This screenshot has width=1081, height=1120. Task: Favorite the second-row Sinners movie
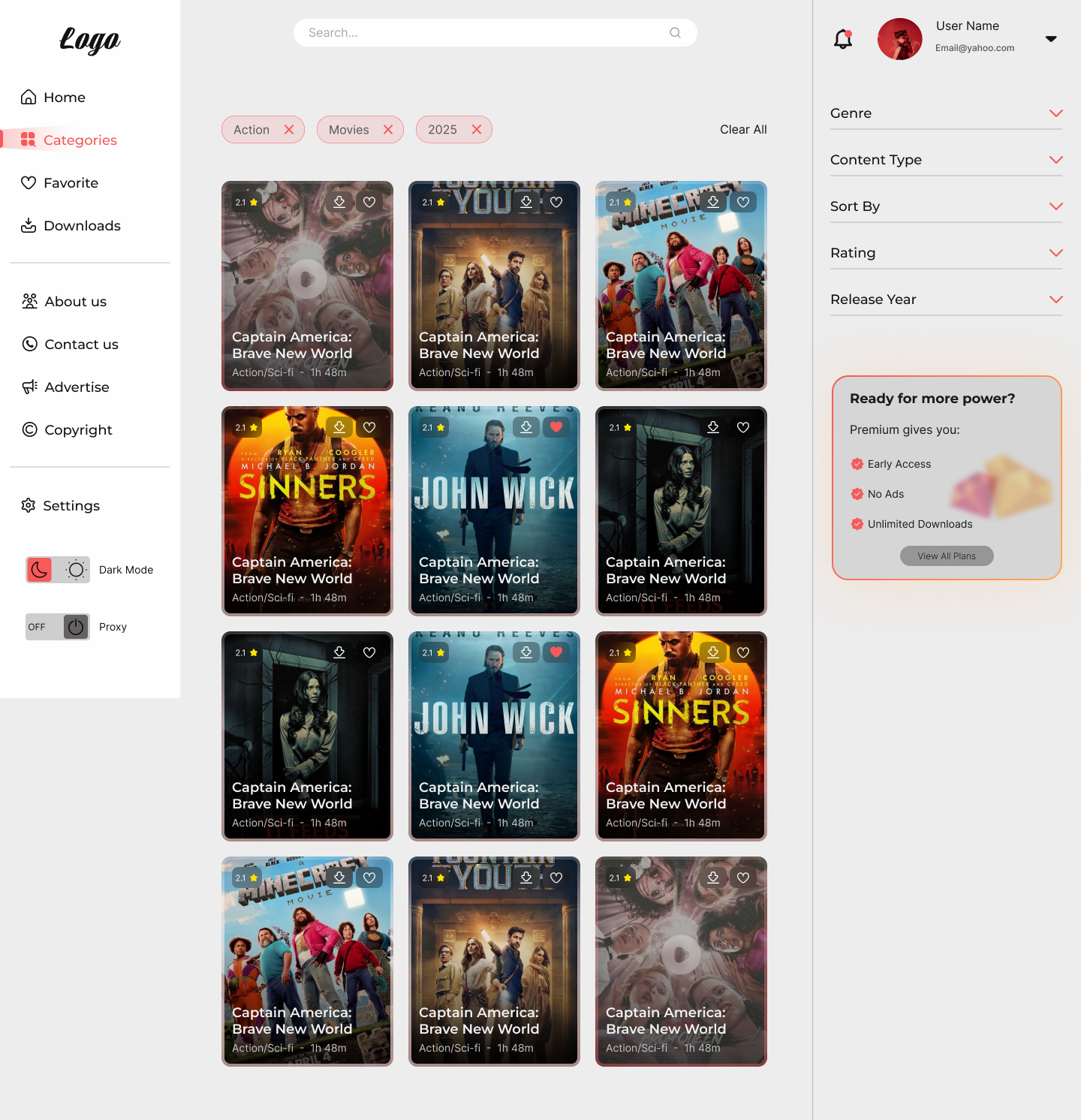369,427
